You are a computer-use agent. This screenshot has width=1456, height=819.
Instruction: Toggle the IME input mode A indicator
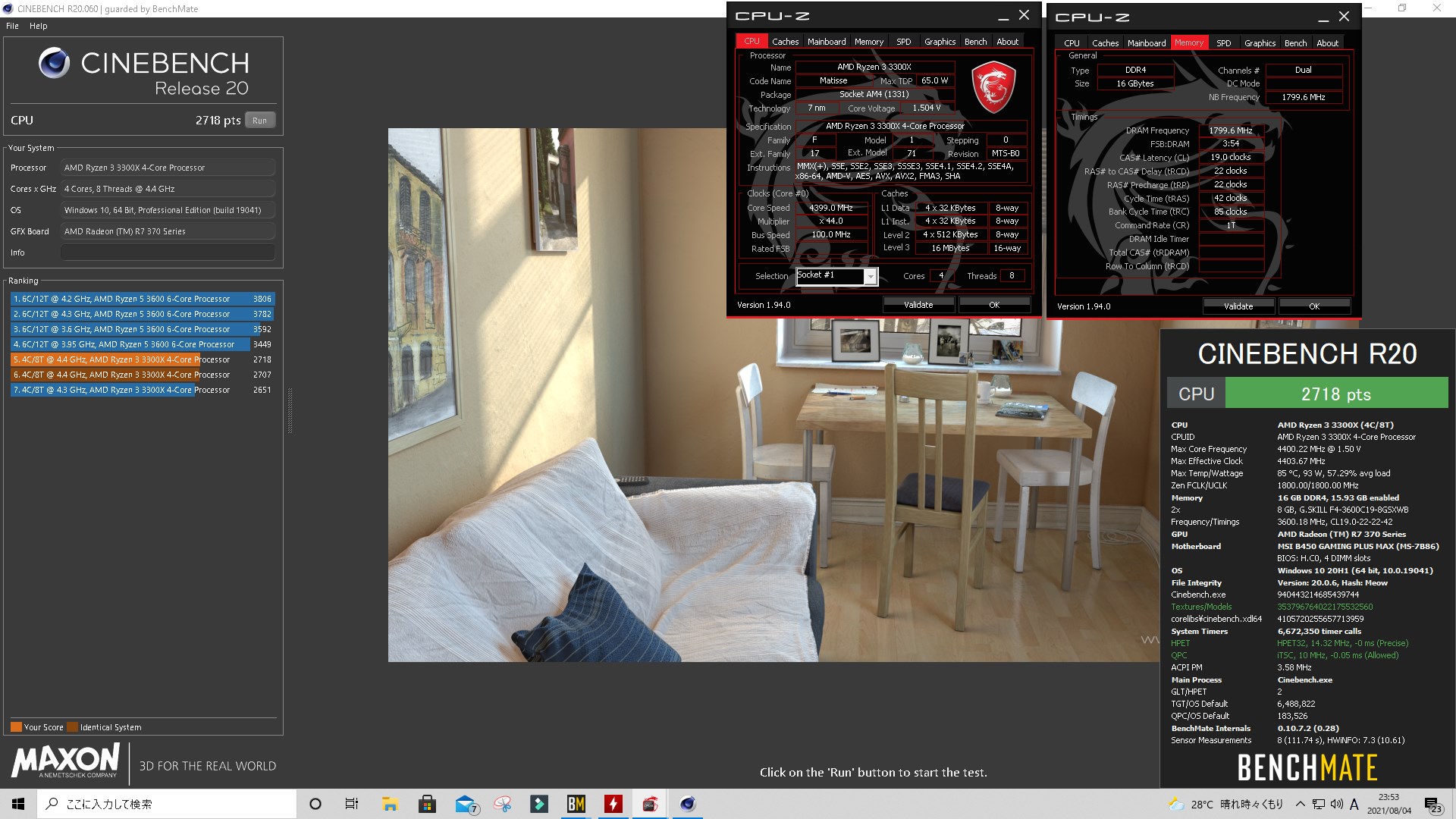[1354, 804]
